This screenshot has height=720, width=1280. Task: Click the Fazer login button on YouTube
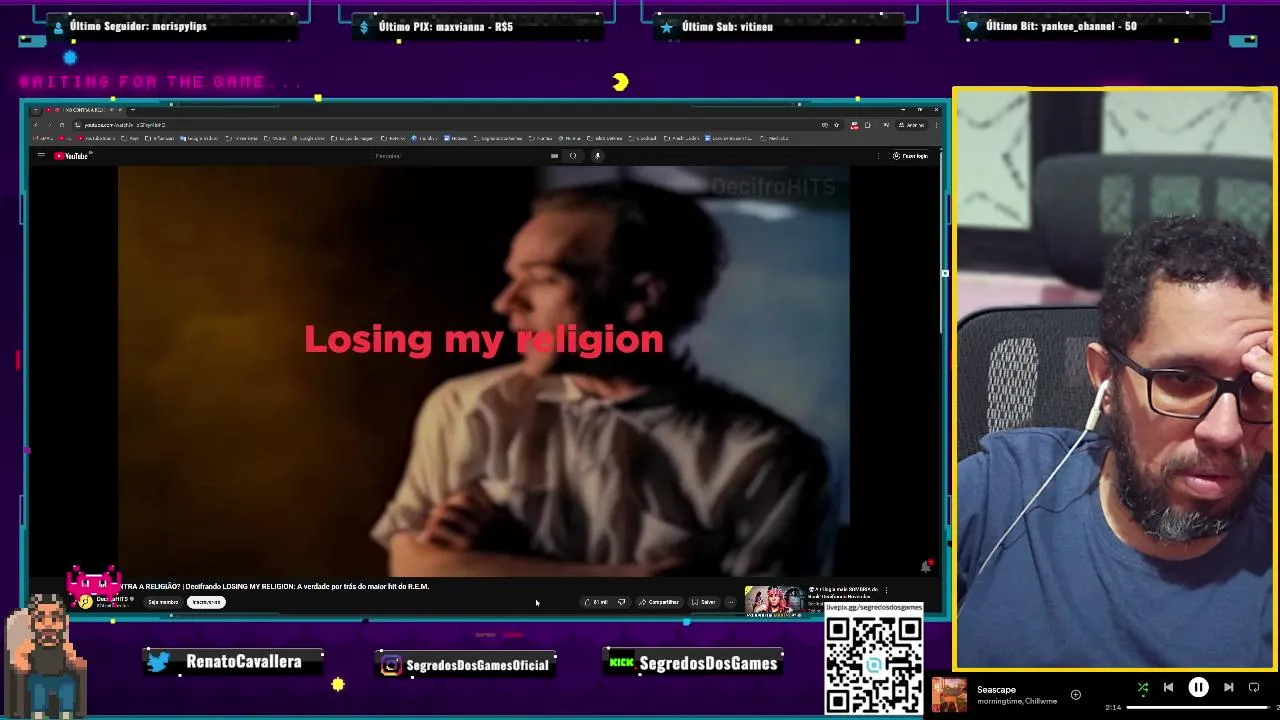910,156
